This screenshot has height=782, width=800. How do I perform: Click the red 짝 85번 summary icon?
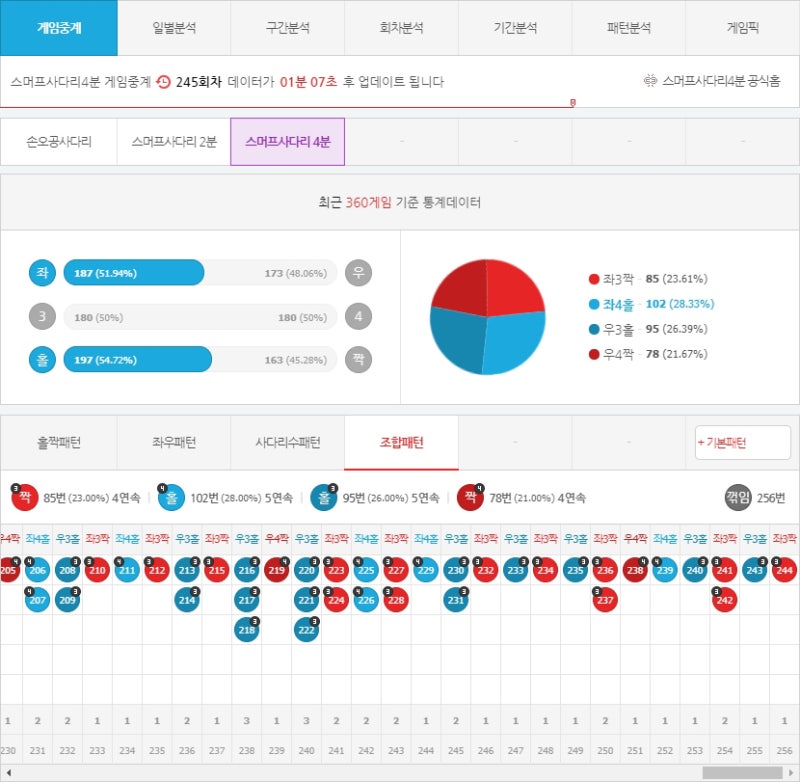[24, 497]
